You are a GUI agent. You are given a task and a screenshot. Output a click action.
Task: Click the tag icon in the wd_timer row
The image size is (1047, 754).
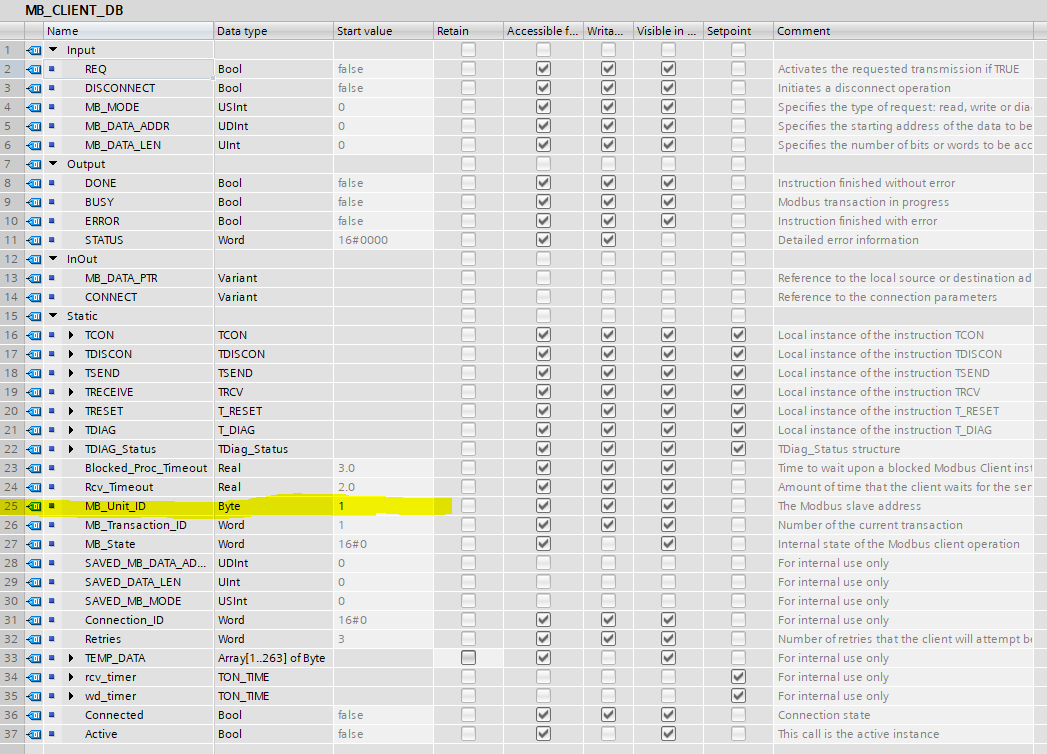point(33,696)
